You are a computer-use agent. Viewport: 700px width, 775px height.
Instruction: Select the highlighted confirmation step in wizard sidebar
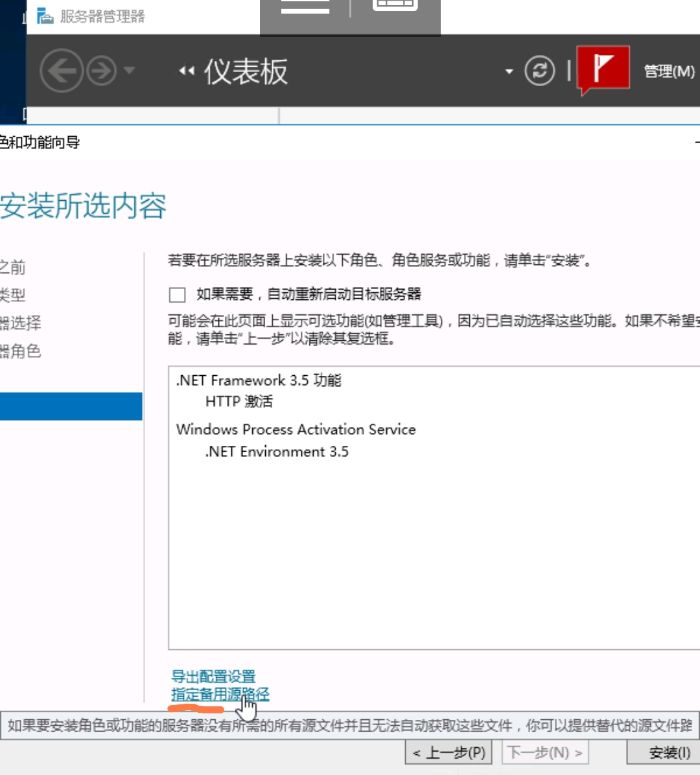71,406
